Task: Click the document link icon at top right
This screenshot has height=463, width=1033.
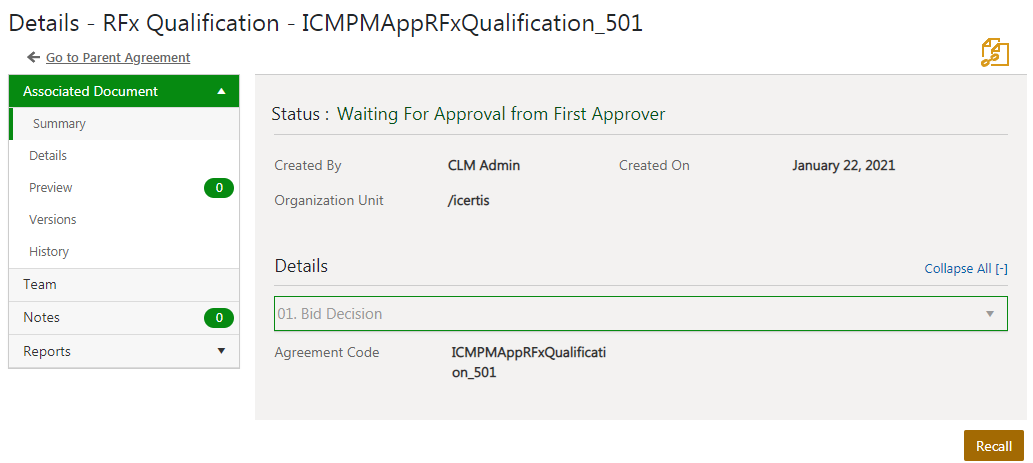Action: (x=995, y=53)
